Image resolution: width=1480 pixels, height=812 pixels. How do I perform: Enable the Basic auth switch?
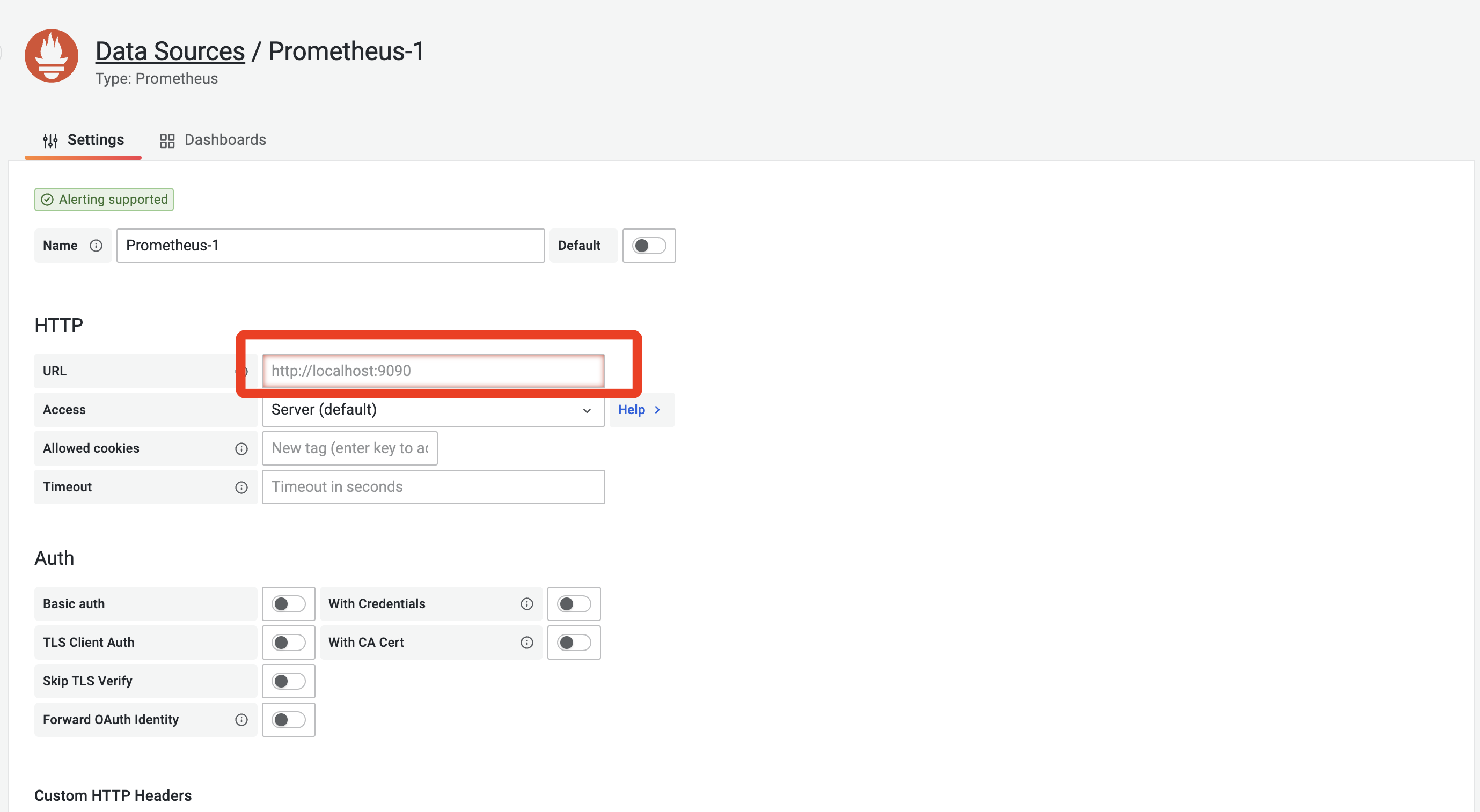pyautogui.click(x=288, y=603)
